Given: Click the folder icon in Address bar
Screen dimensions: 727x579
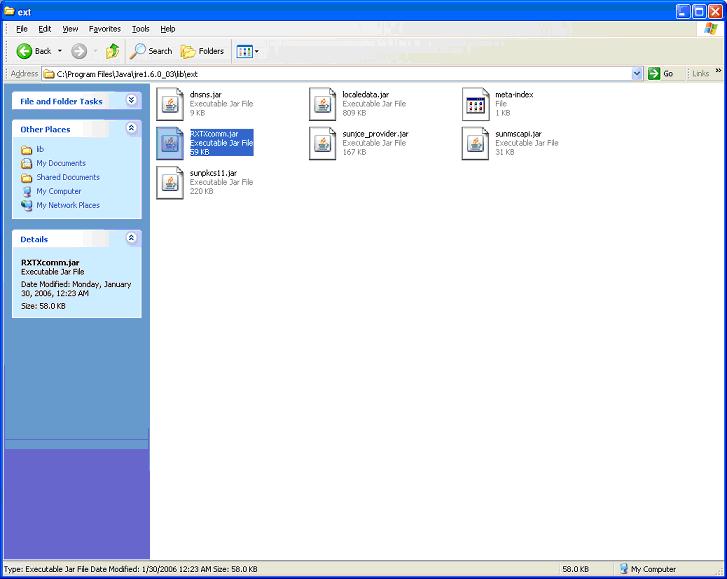Looking at the screenshot, I should point(49,74).
